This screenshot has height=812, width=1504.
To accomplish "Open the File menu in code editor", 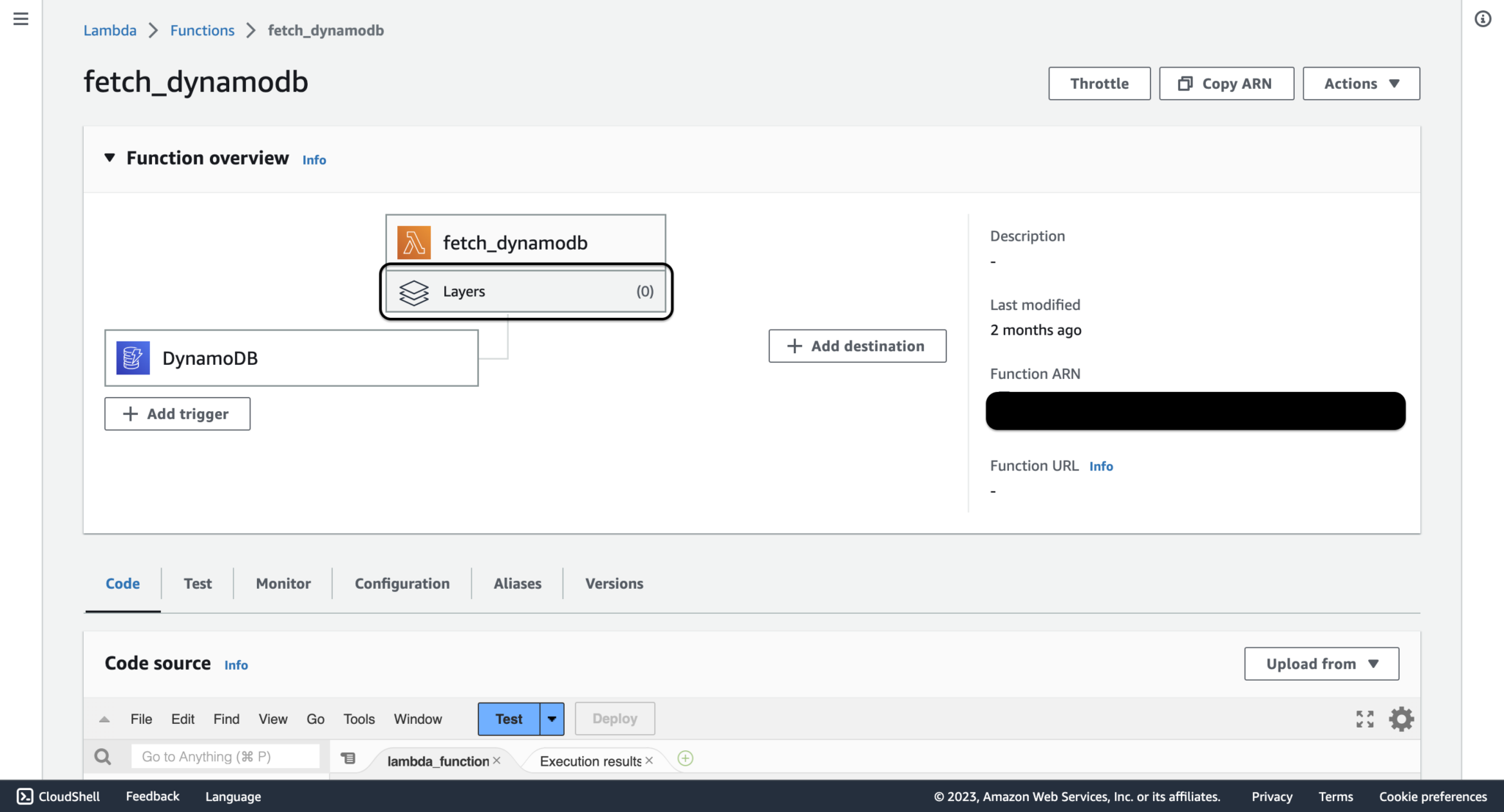I will pos(141,718).
